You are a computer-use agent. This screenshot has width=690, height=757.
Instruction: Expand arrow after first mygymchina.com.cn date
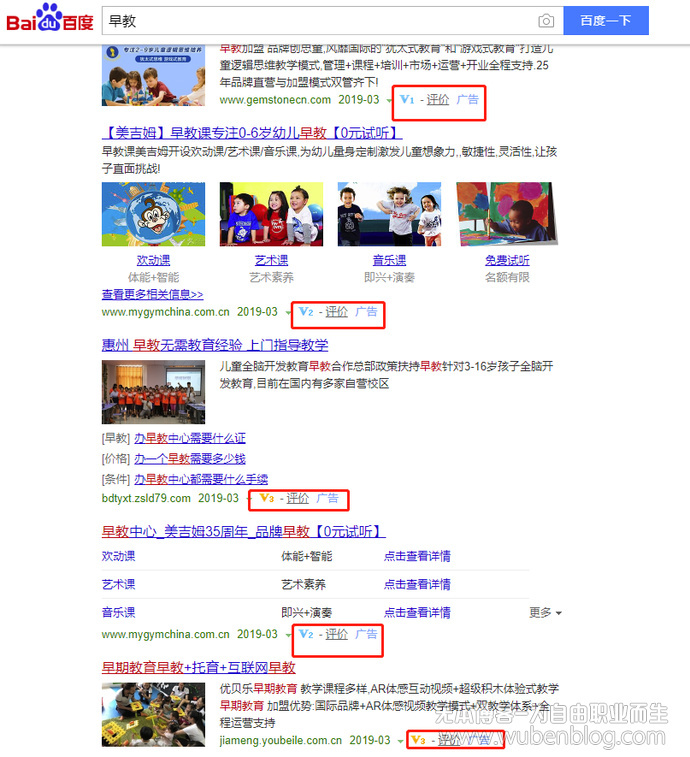coord(288,313)
